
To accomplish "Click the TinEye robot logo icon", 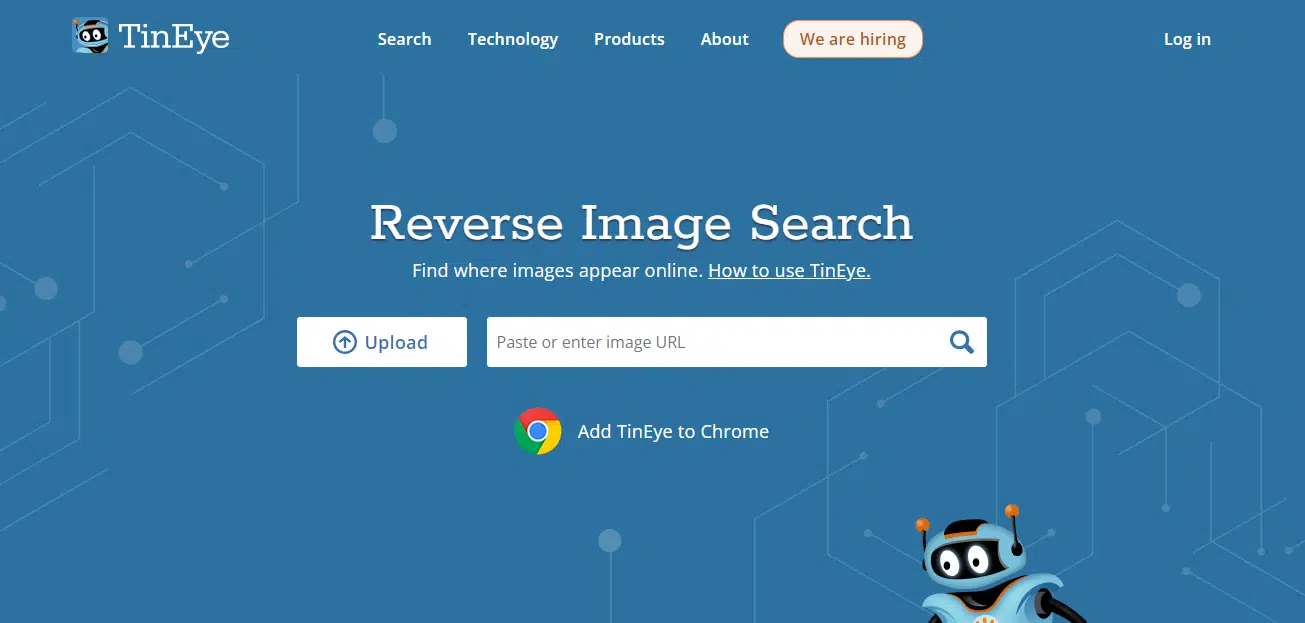I will 90,37.
